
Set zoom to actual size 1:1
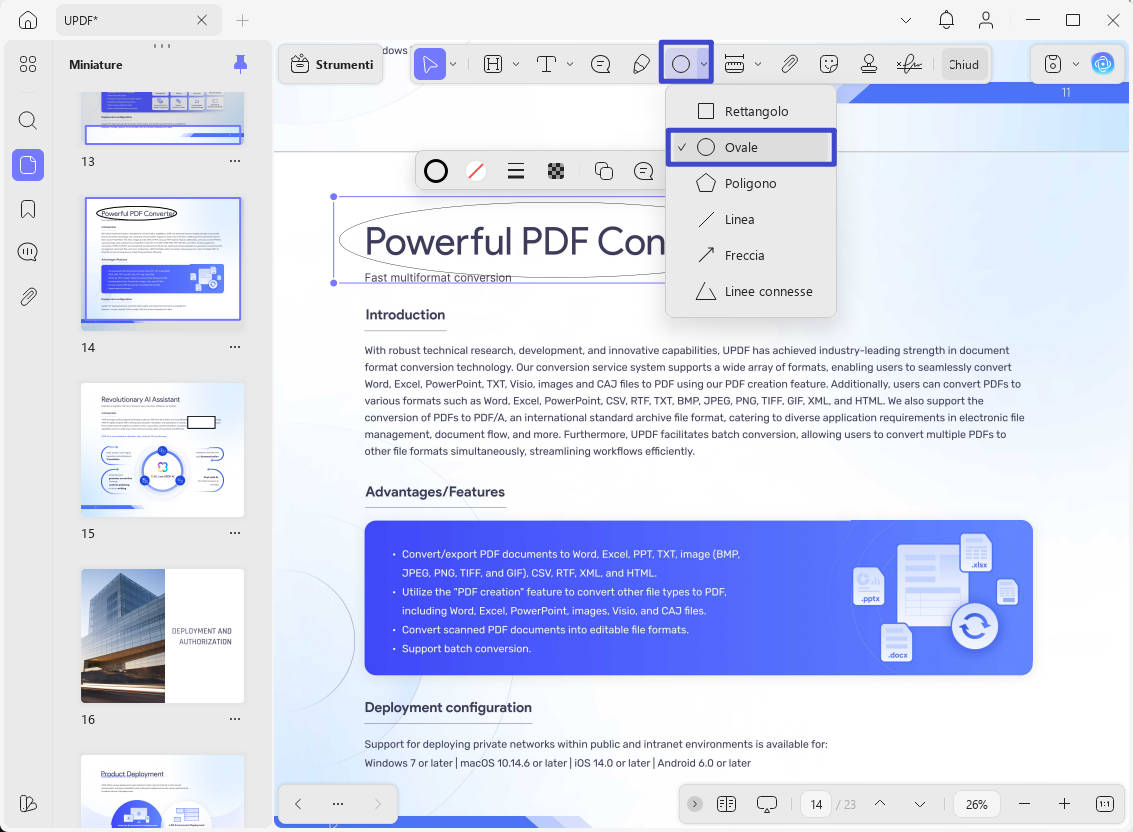[x=1105, y=804]
